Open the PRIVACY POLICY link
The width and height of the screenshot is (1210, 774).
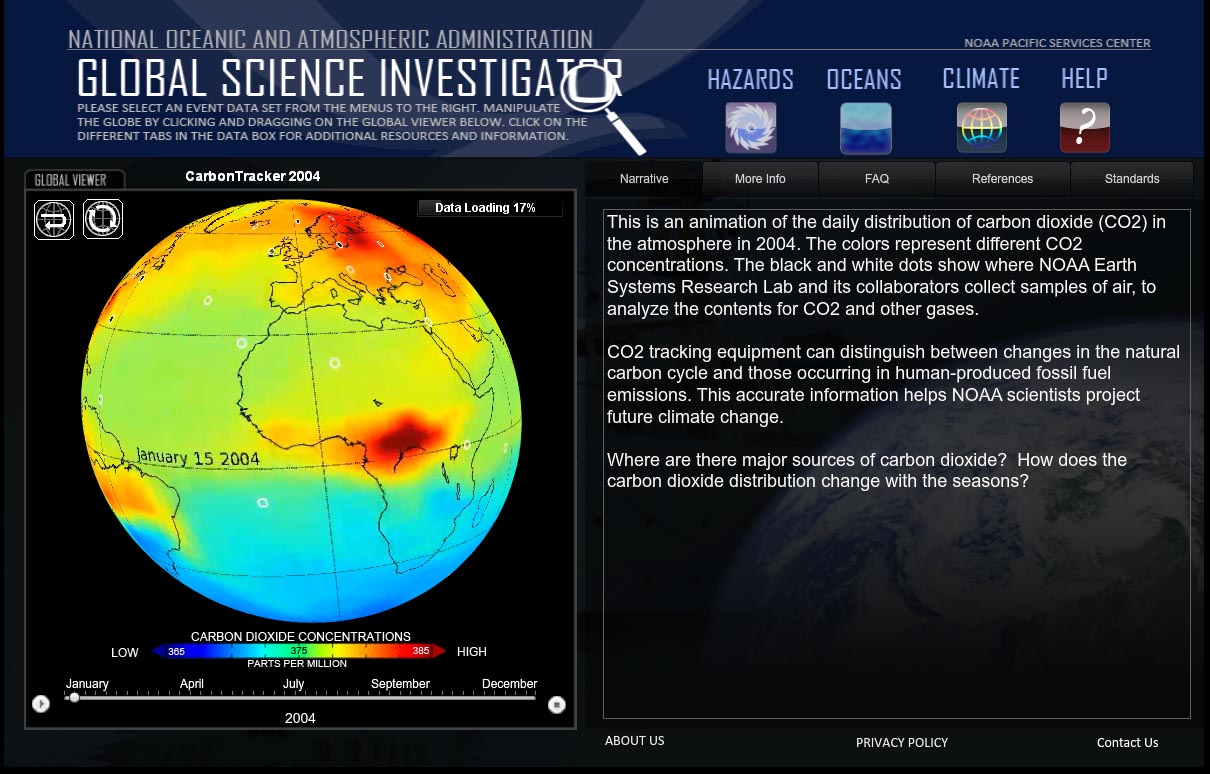point(902,742)
